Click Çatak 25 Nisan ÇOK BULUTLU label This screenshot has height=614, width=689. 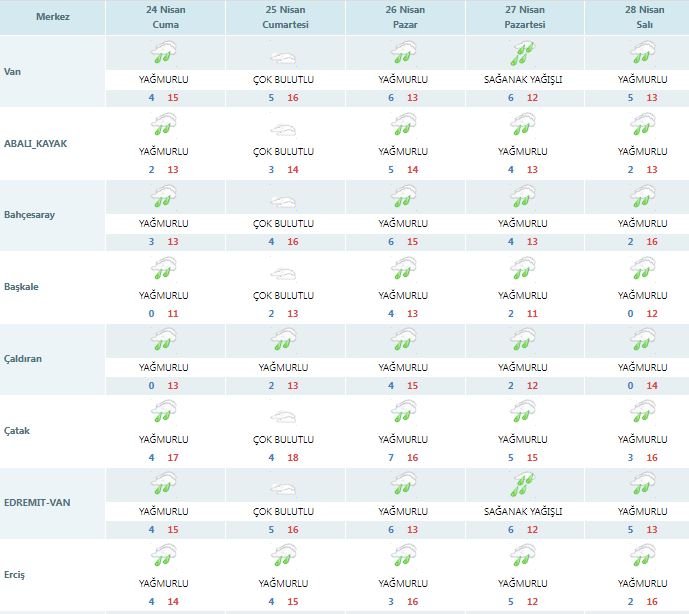[284, 439]
